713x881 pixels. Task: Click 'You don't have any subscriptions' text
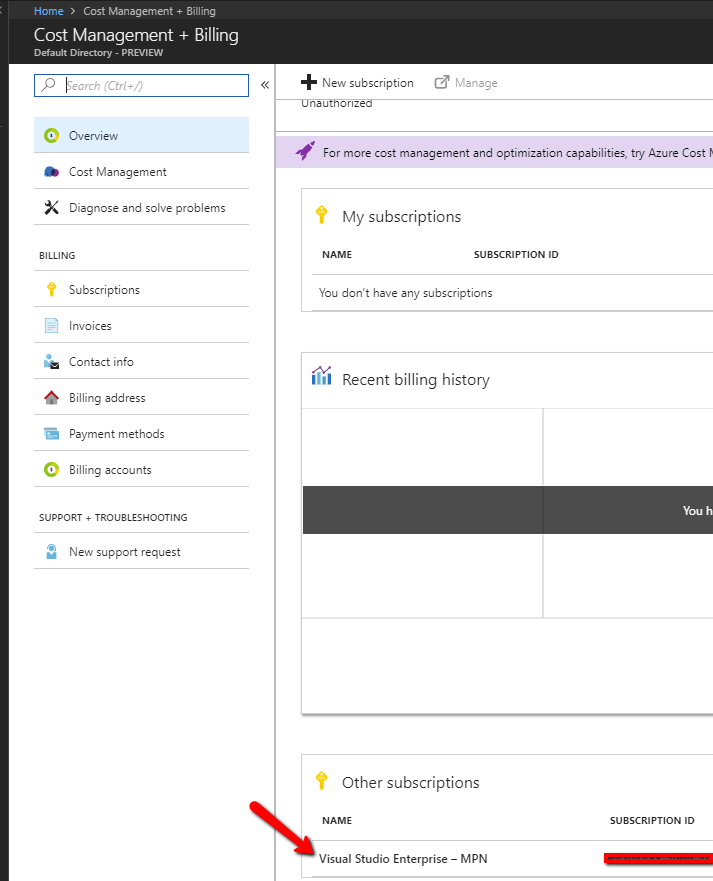coord(405,293)
